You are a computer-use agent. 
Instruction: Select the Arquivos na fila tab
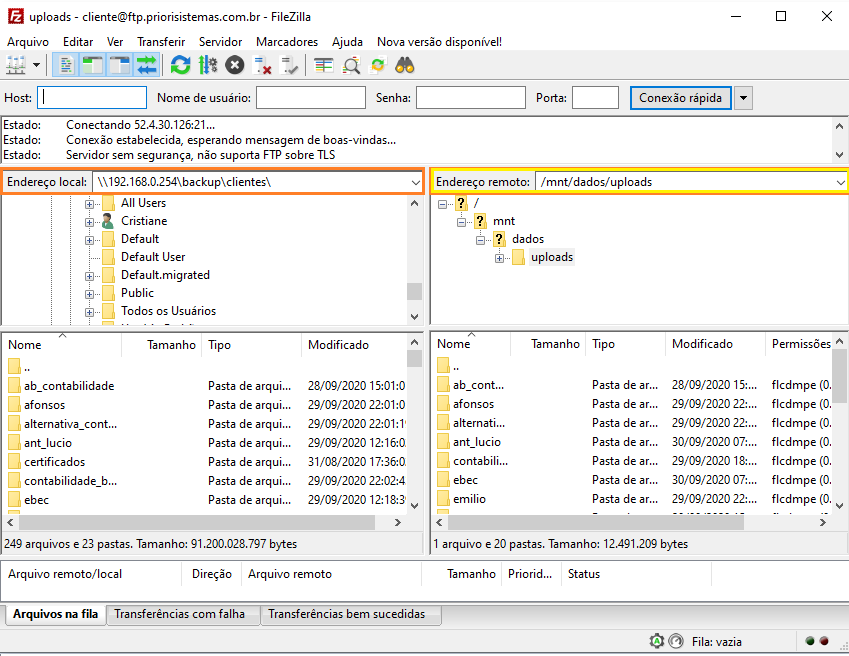[55, 614]
